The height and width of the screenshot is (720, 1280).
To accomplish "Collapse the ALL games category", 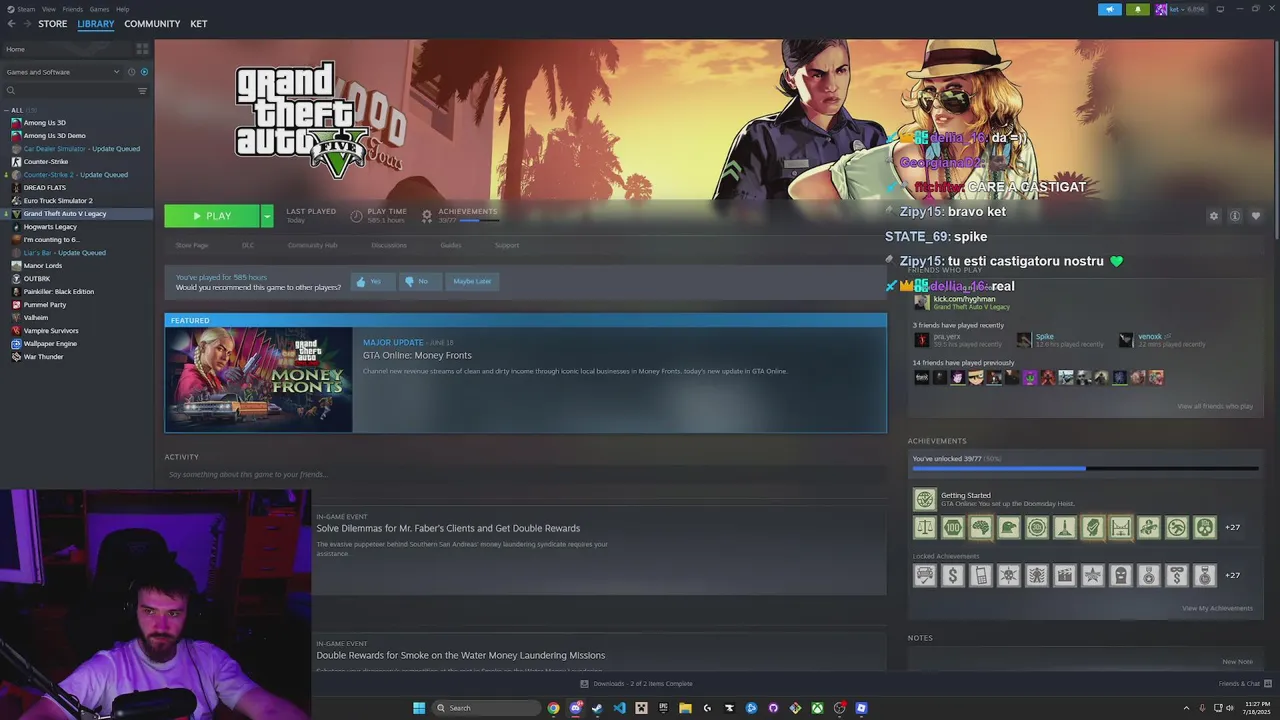I will (7, 110).
